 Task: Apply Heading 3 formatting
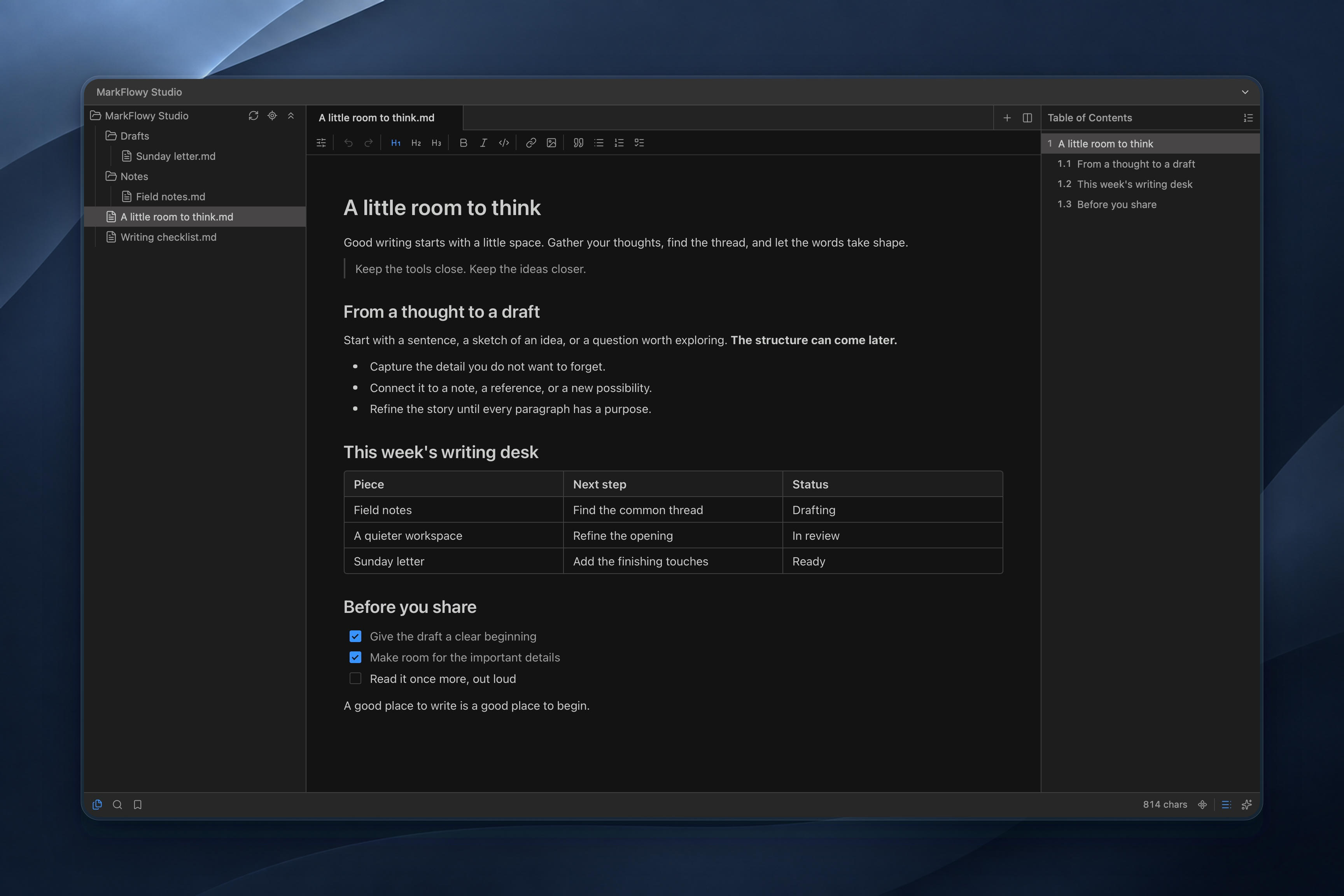(437, 143)
